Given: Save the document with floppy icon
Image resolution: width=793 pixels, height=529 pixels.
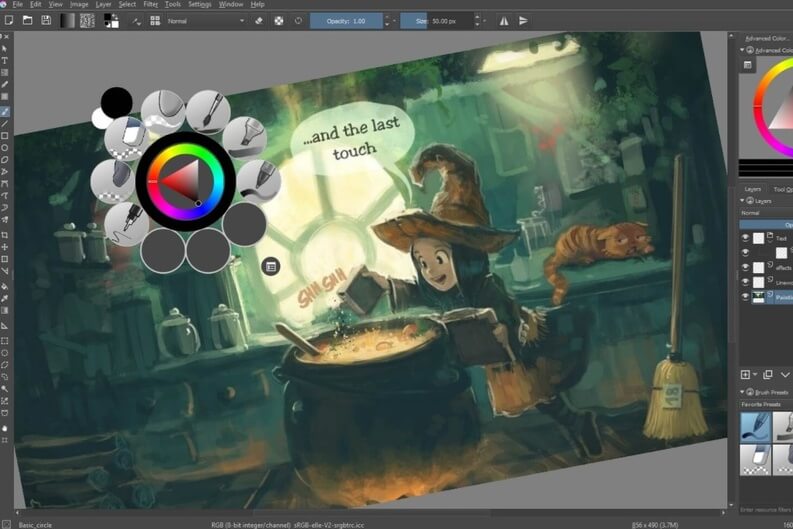Looking at the screenshot, I should coord(46,21).
